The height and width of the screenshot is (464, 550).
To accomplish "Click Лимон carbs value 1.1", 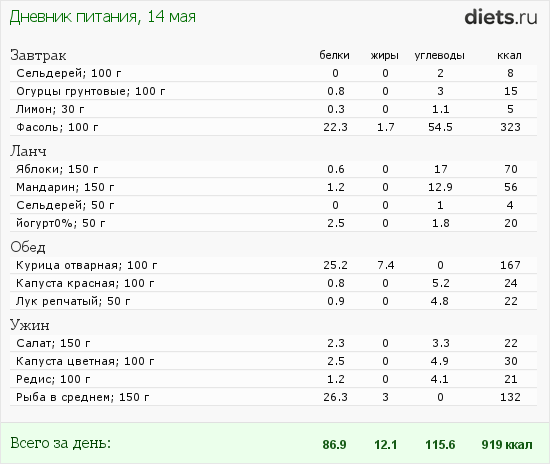I will point(441,109).
